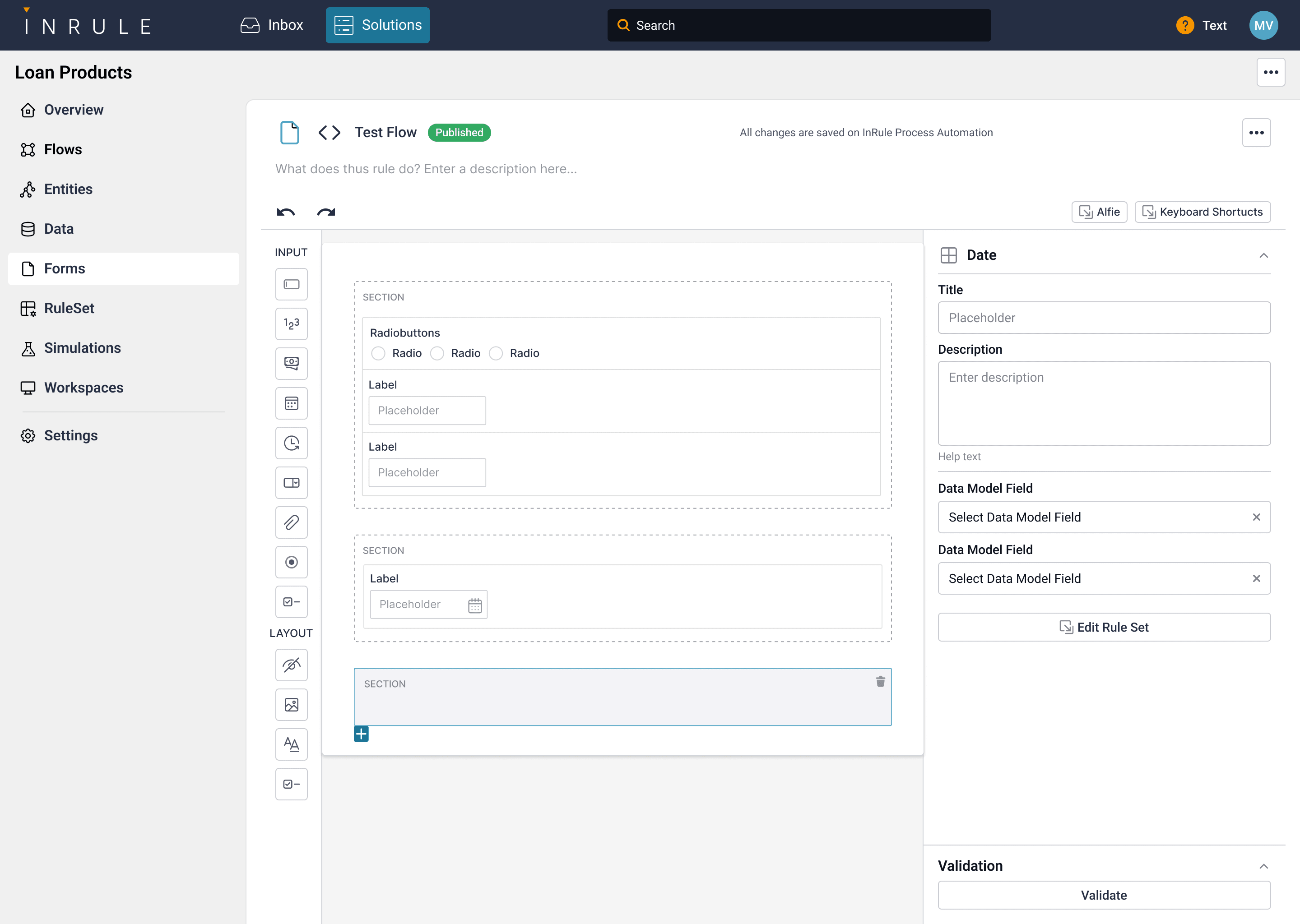Image resolution: width=1300 pixels, height=924 pixels.
Task: Open Settings in sidebar
Action: tap(124, 436)
